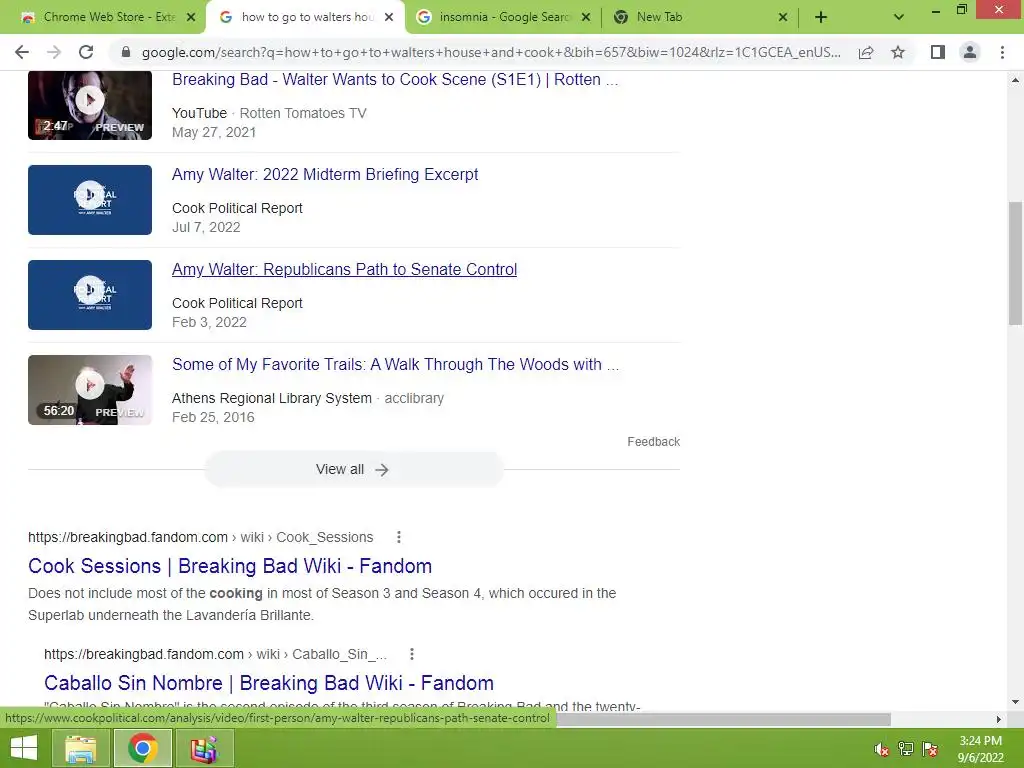
Task: Play the 56:20 Walk Through The Woods thumbnail
Action: tap(89, 390)
